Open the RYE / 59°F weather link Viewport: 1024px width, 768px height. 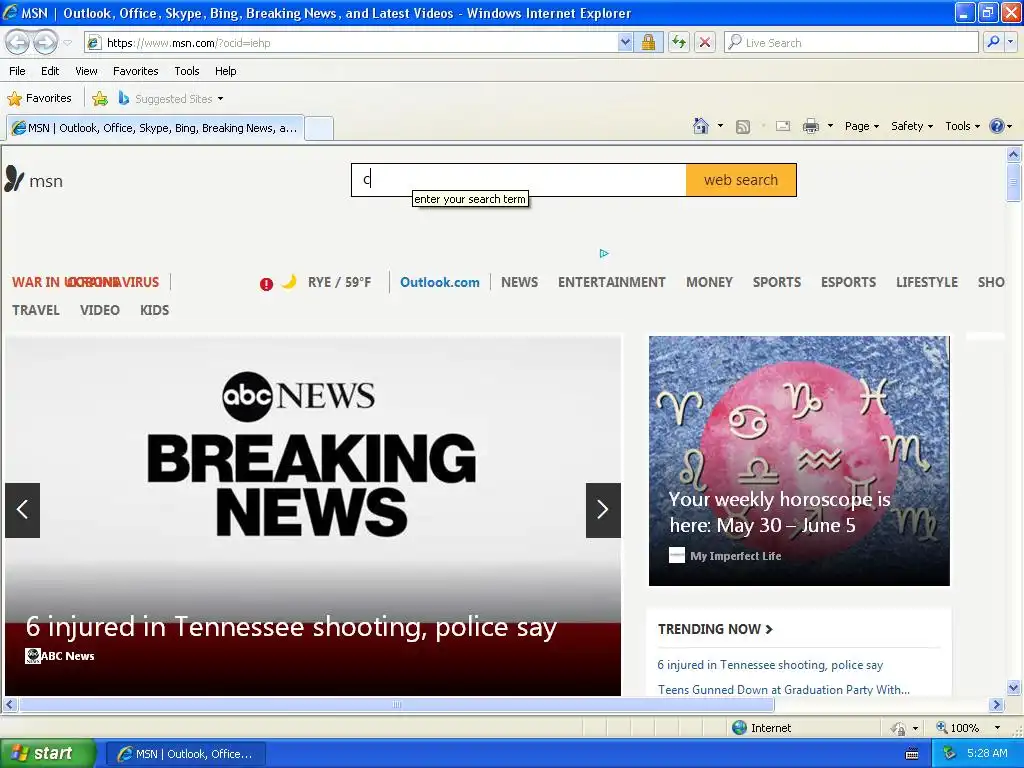tap(340, 282)
